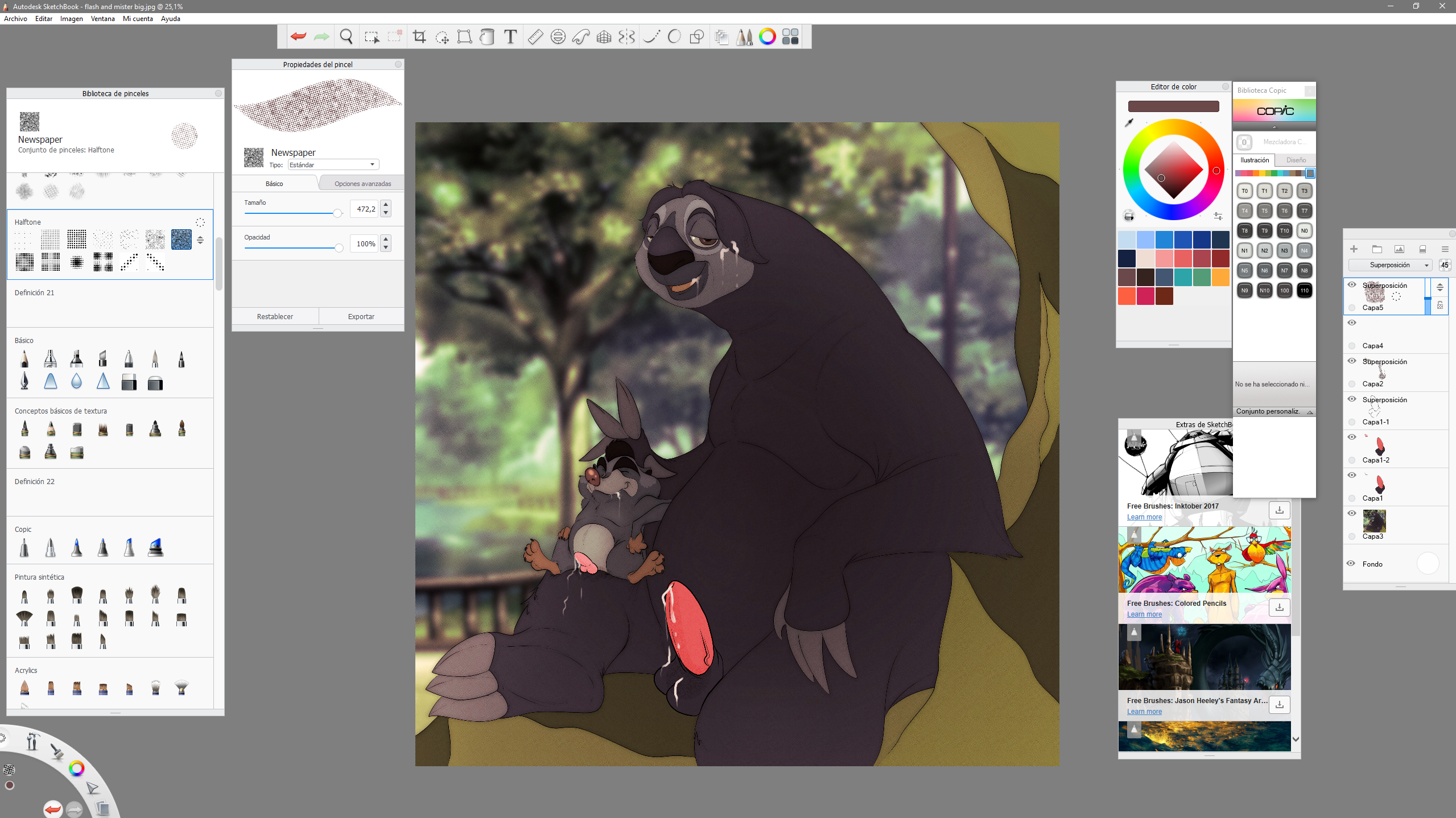Open the color wheel icon in the toolbar

[767, 37]
